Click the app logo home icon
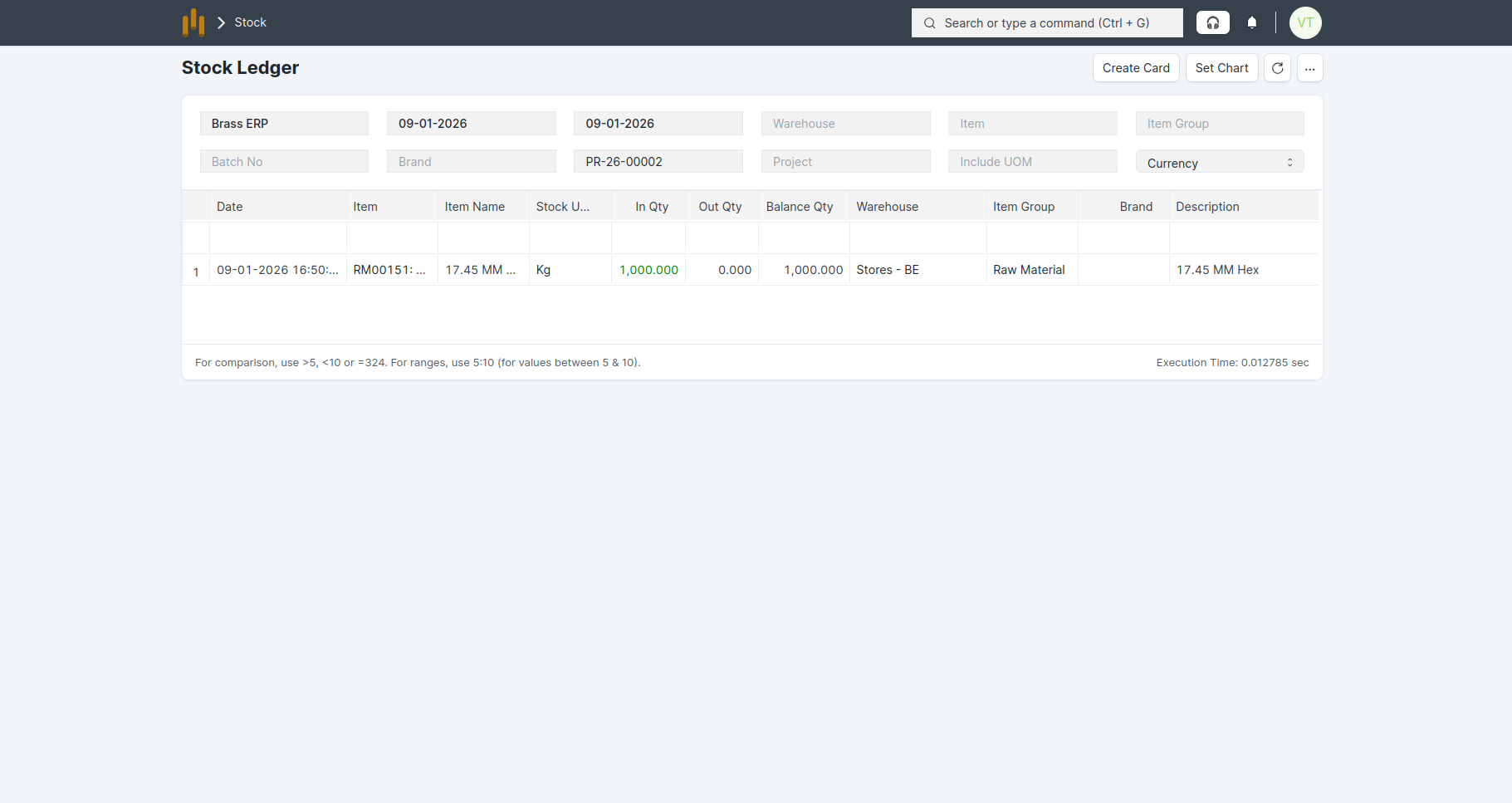Screen dimensions: 1512x803 pos(193,22)
